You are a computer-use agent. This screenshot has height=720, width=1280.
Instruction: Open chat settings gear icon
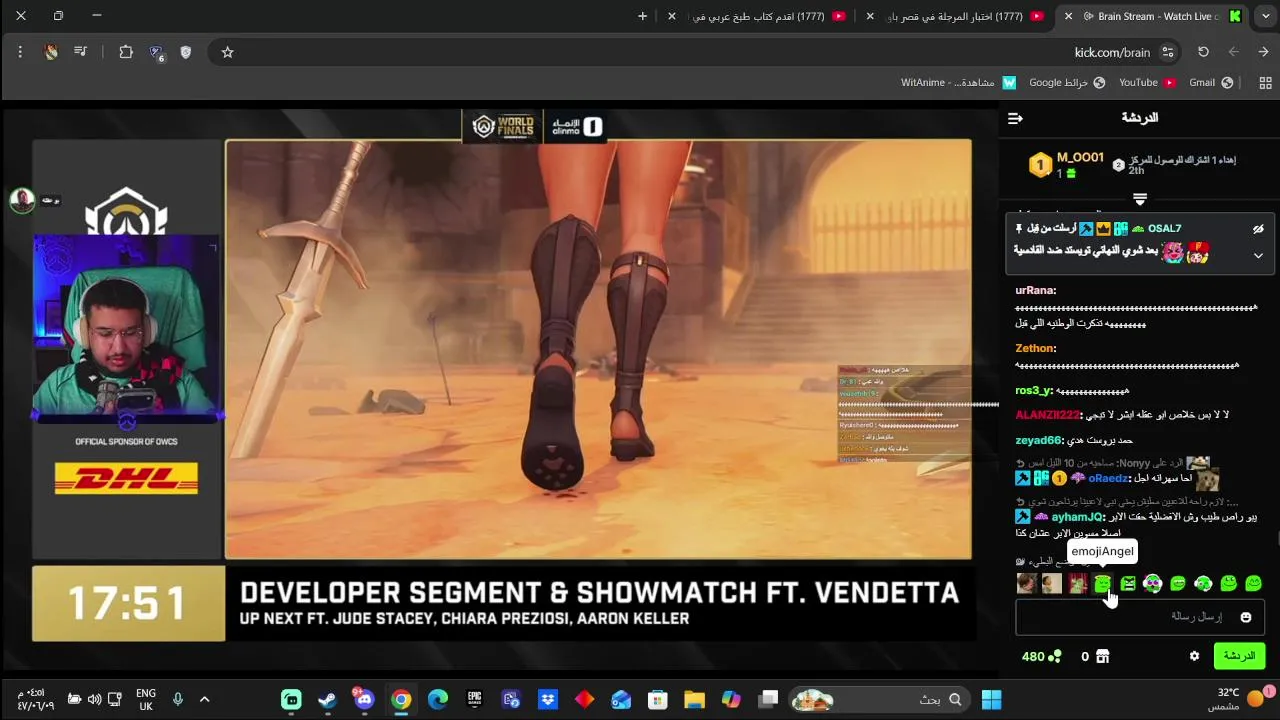(x=1194, y=656)
